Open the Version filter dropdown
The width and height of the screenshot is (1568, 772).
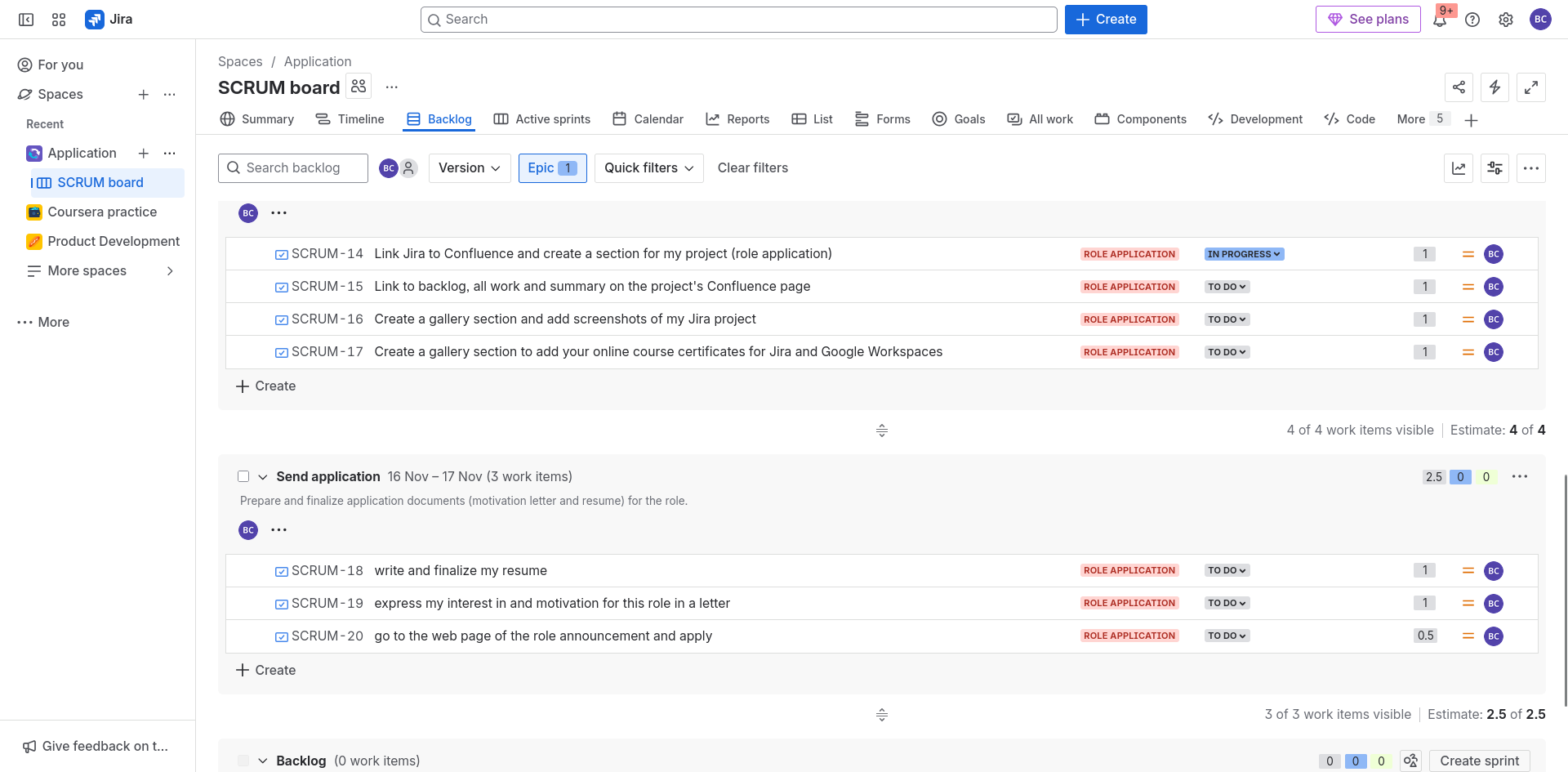[470, 168]
